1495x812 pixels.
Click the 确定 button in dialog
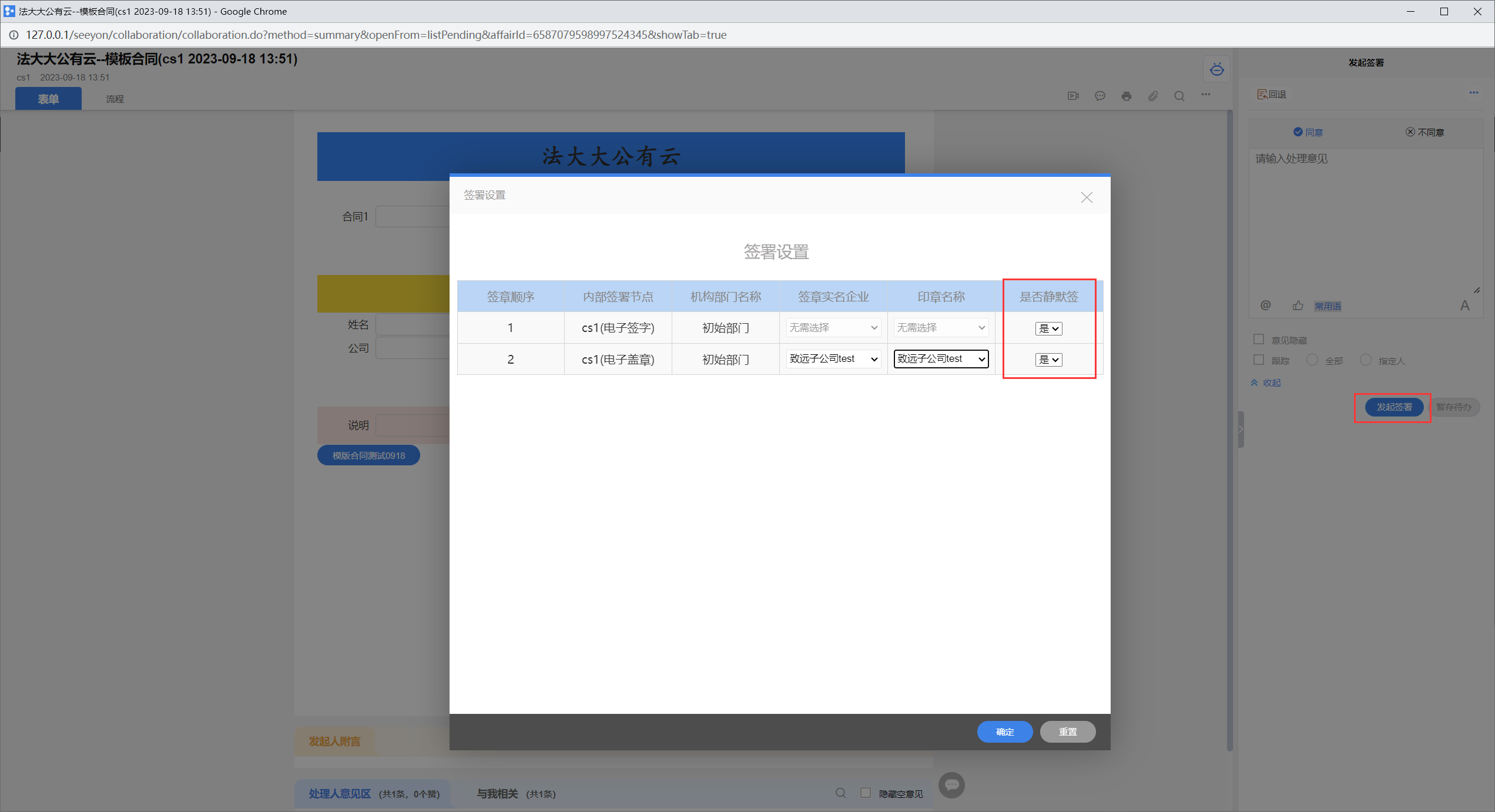[x=1004, y=732]
